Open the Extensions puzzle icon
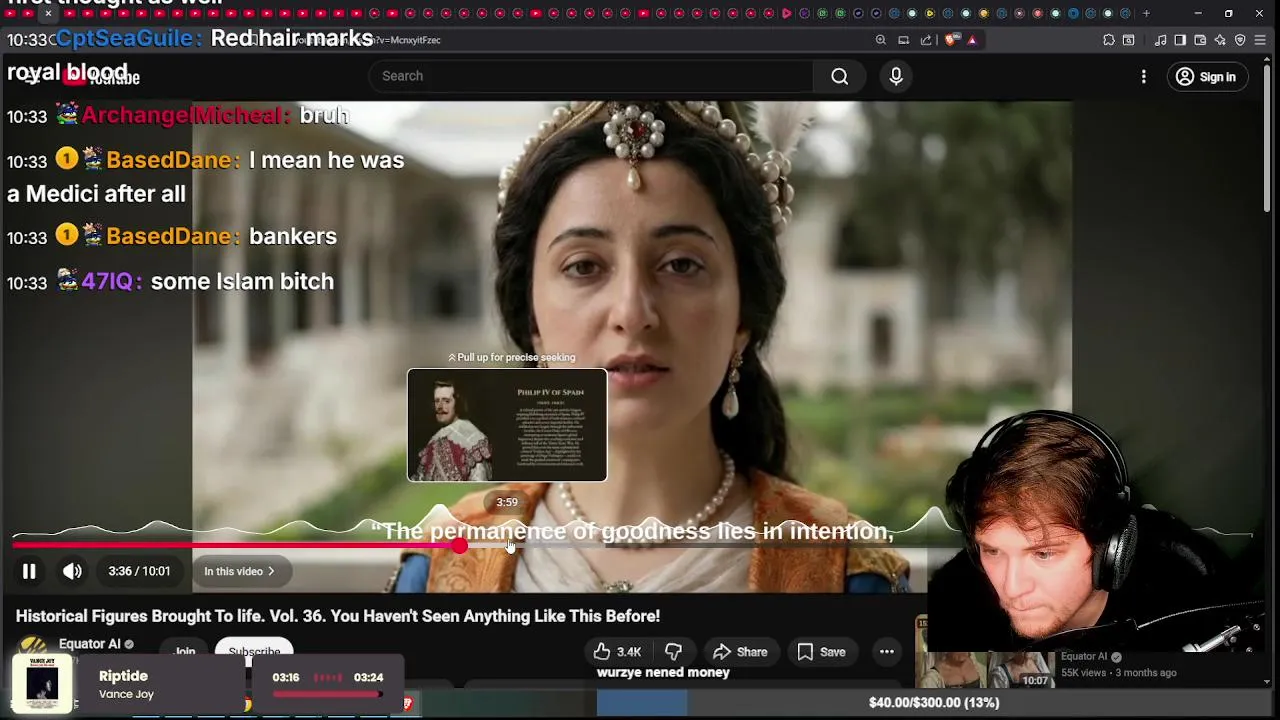This screenshot has width=1280, height=720. coord(1109,40)
